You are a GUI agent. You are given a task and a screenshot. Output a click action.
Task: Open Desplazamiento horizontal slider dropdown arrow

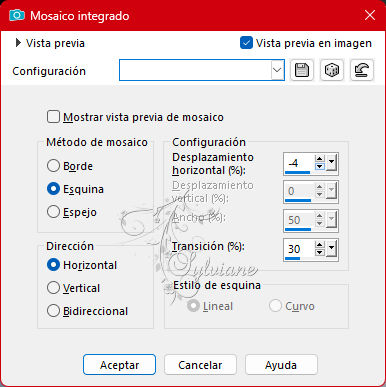331,163
